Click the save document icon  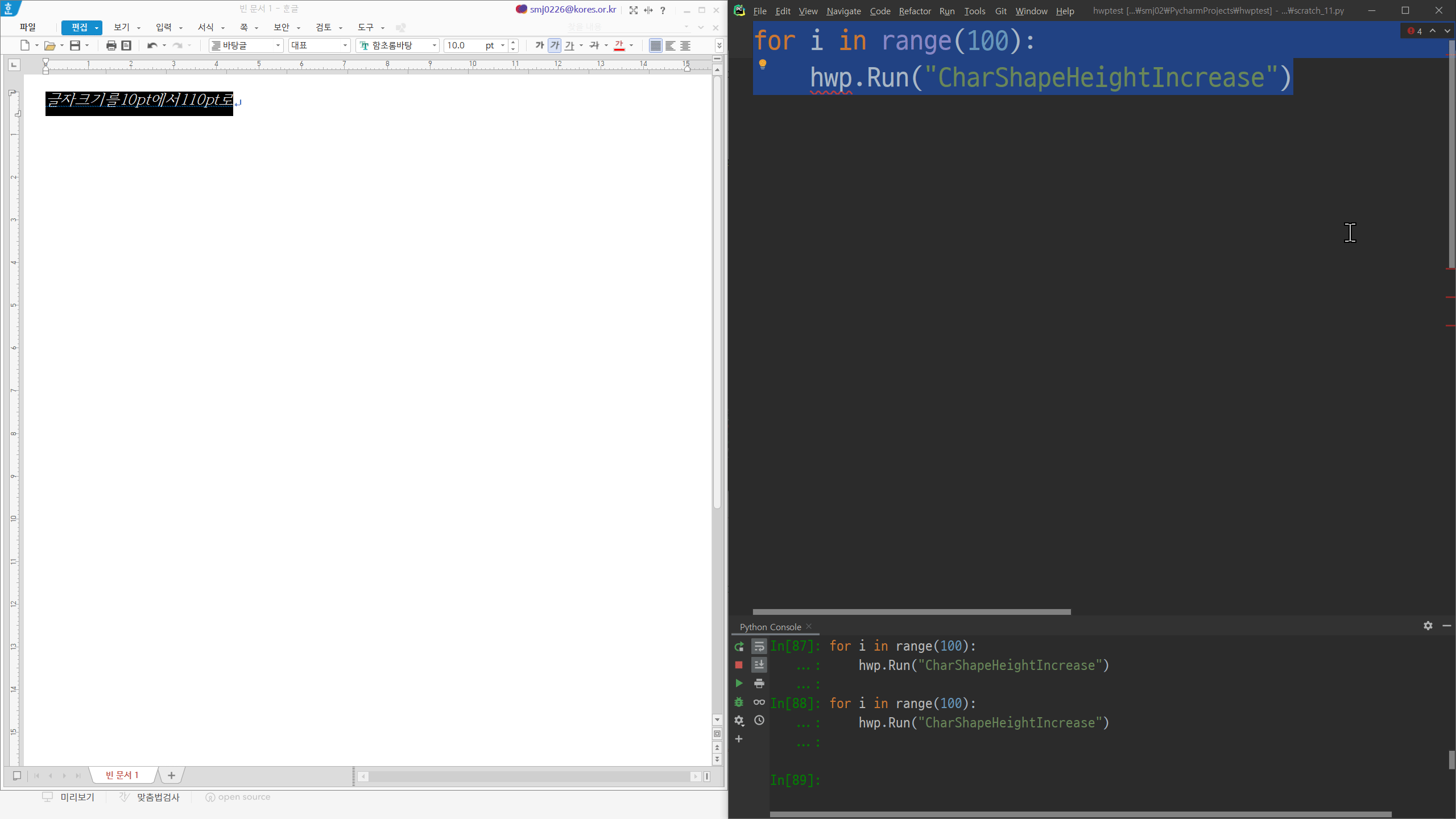coord(75,45)
